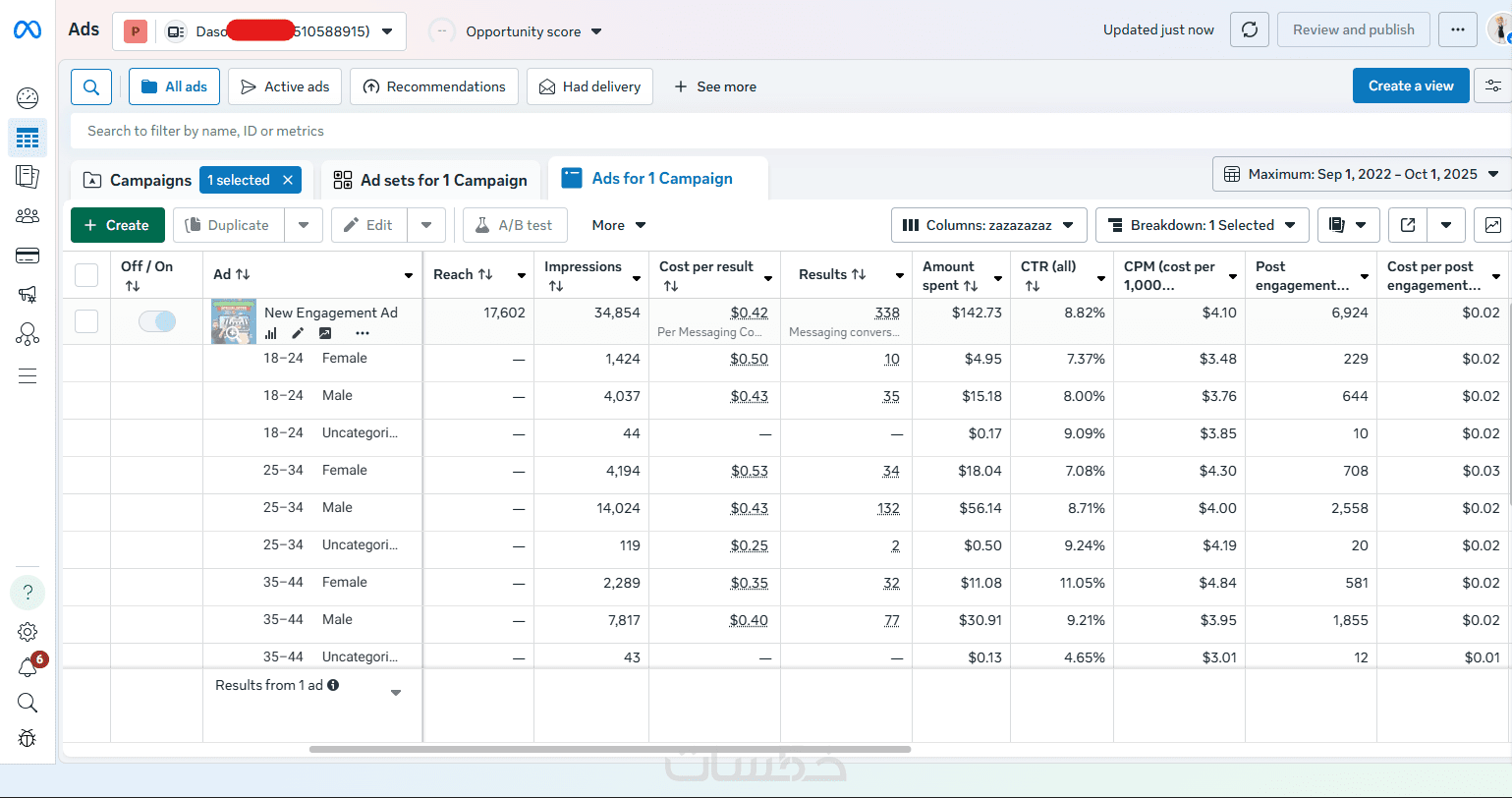Tick the select-all header checkbox
The image size is (1512, 798).
[x=86, y=275]
